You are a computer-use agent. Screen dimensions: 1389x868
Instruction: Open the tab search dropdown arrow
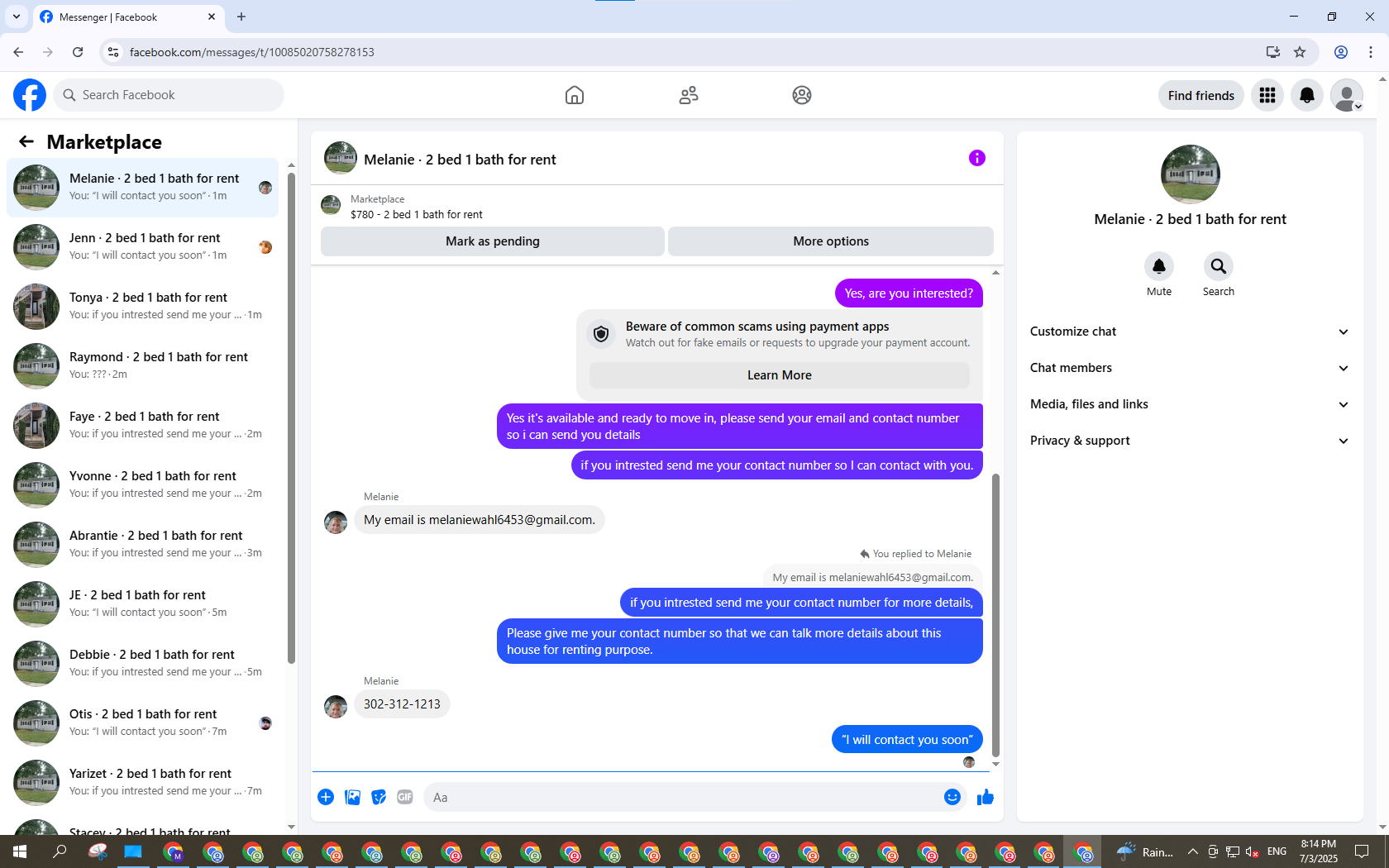click(x=17, y=17)
